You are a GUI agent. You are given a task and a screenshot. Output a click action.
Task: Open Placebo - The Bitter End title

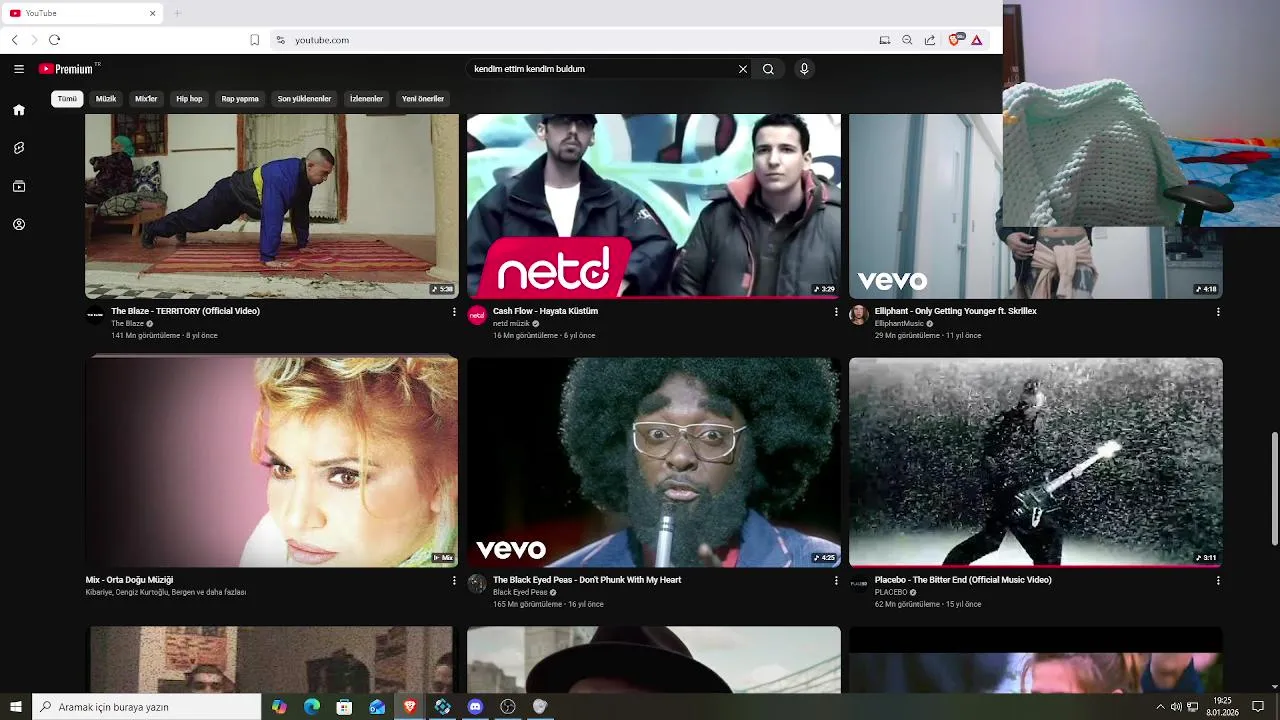coord(963,580)
